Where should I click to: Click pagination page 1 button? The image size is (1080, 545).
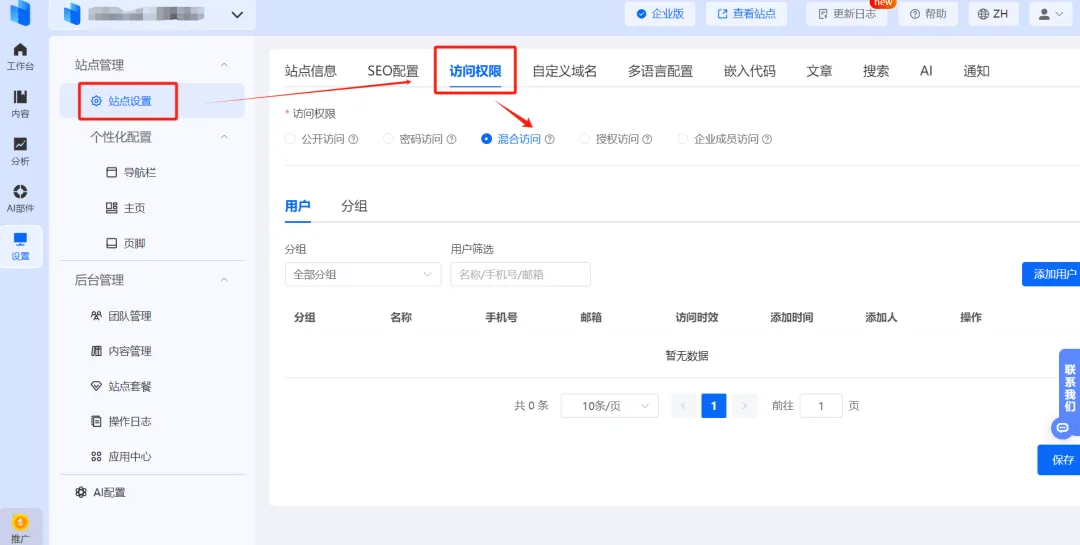point(714,406)
